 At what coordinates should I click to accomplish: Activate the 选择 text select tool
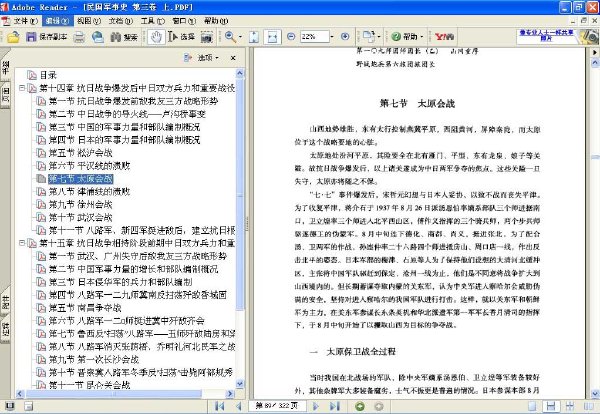(x=181, y=37)
